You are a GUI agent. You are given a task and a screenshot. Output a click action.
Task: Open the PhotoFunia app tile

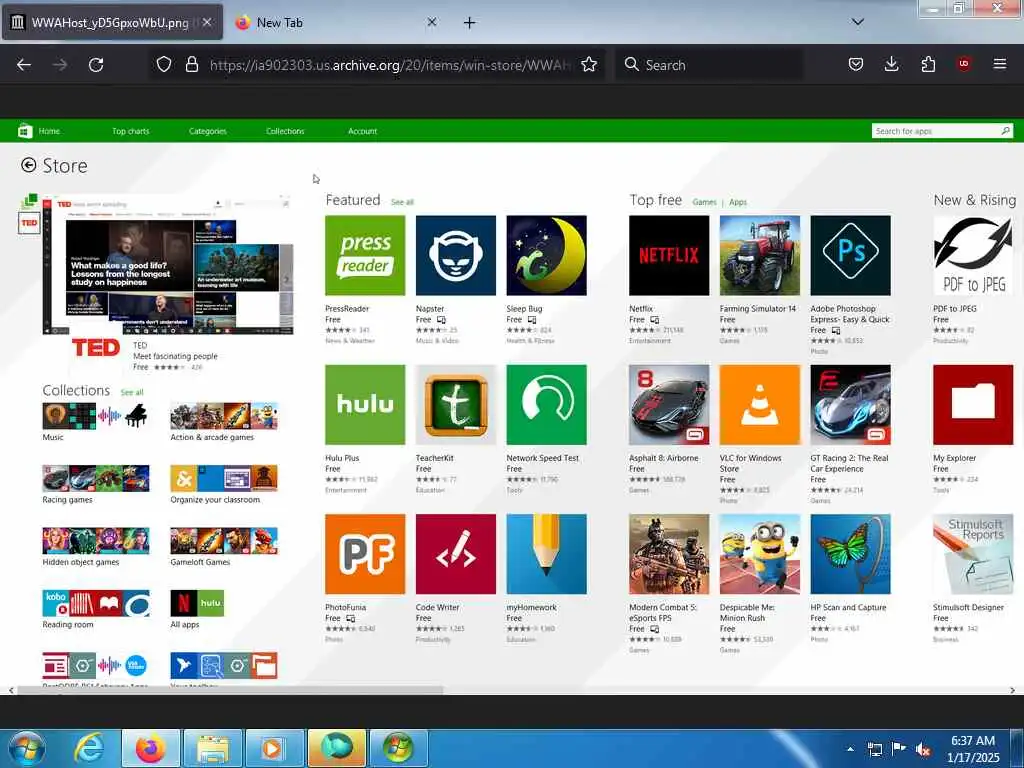[364, 554]
